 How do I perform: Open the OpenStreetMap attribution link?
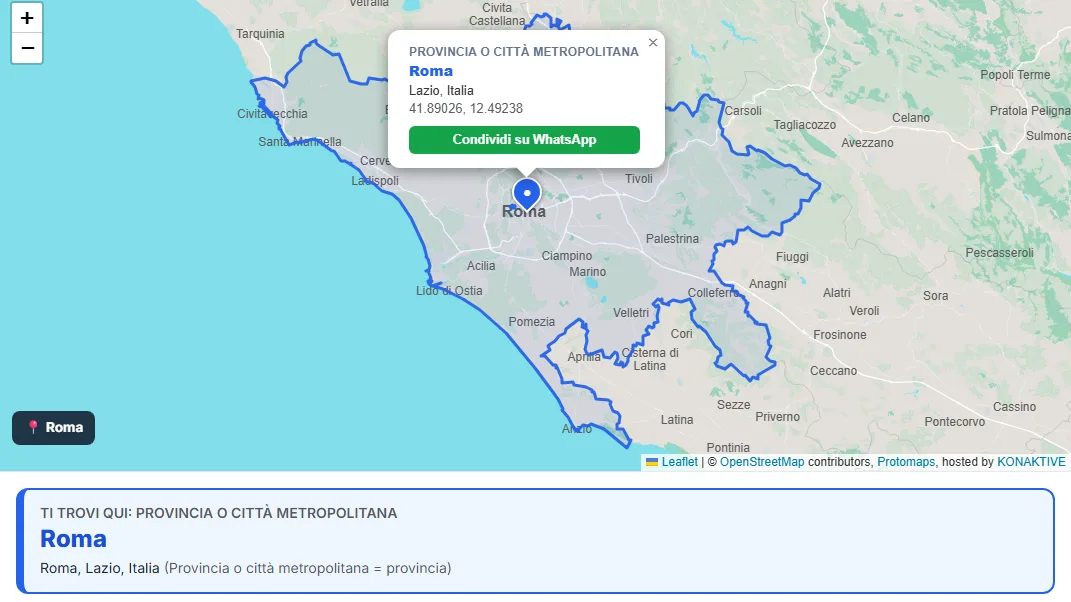click(x=762, y=462)
